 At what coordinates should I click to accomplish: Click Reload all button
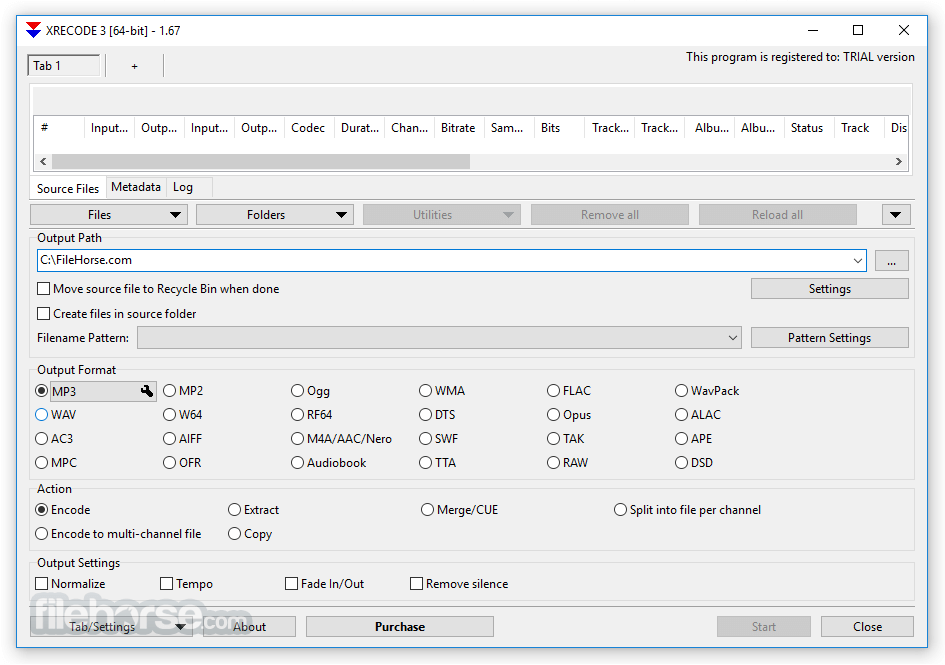(x=777, y=215)
